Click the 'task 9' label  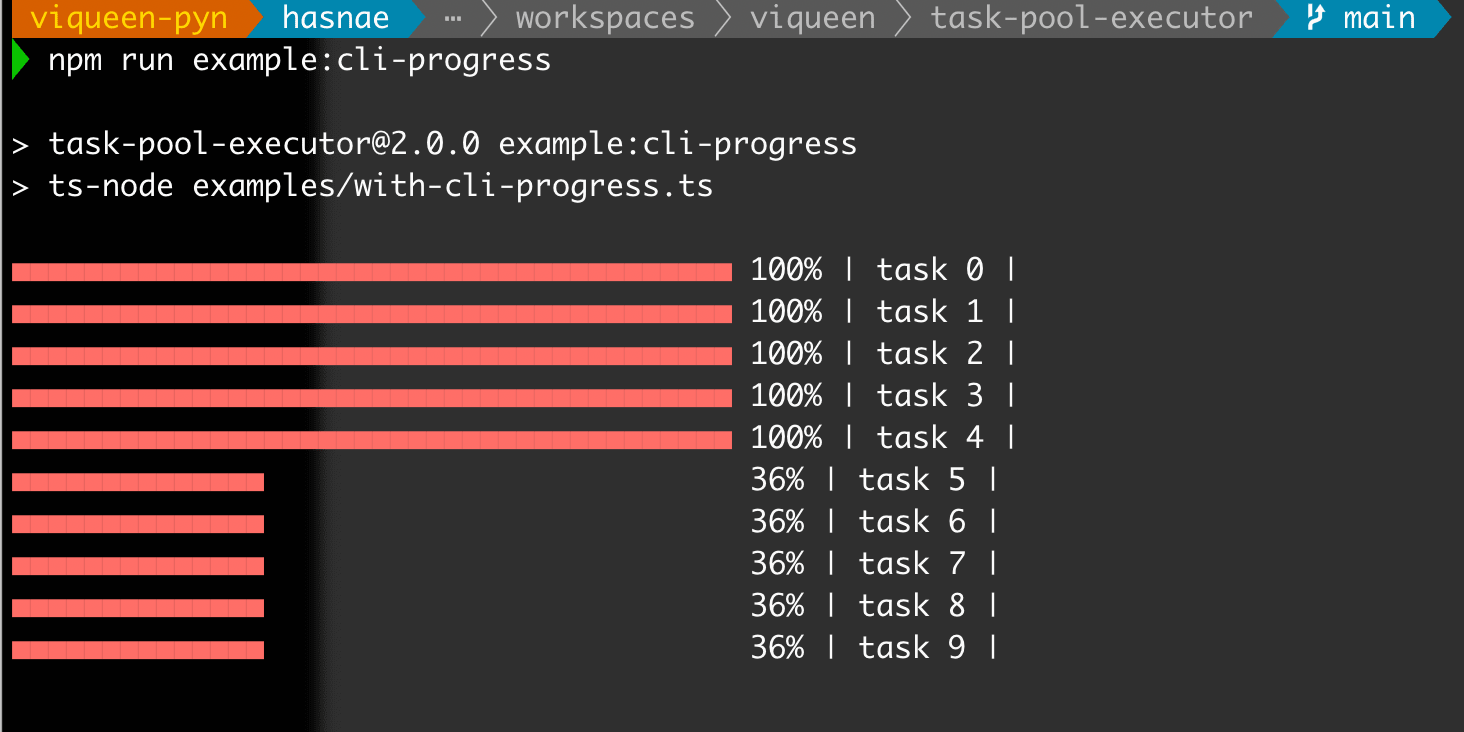[912, 648]
